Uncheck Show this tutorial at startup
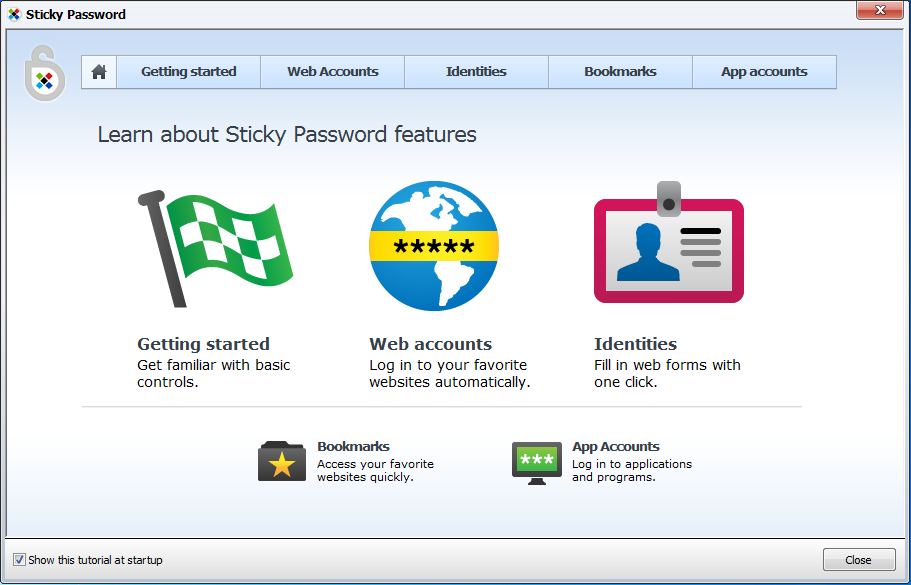911x585 pixels. [x=19, y=559]
